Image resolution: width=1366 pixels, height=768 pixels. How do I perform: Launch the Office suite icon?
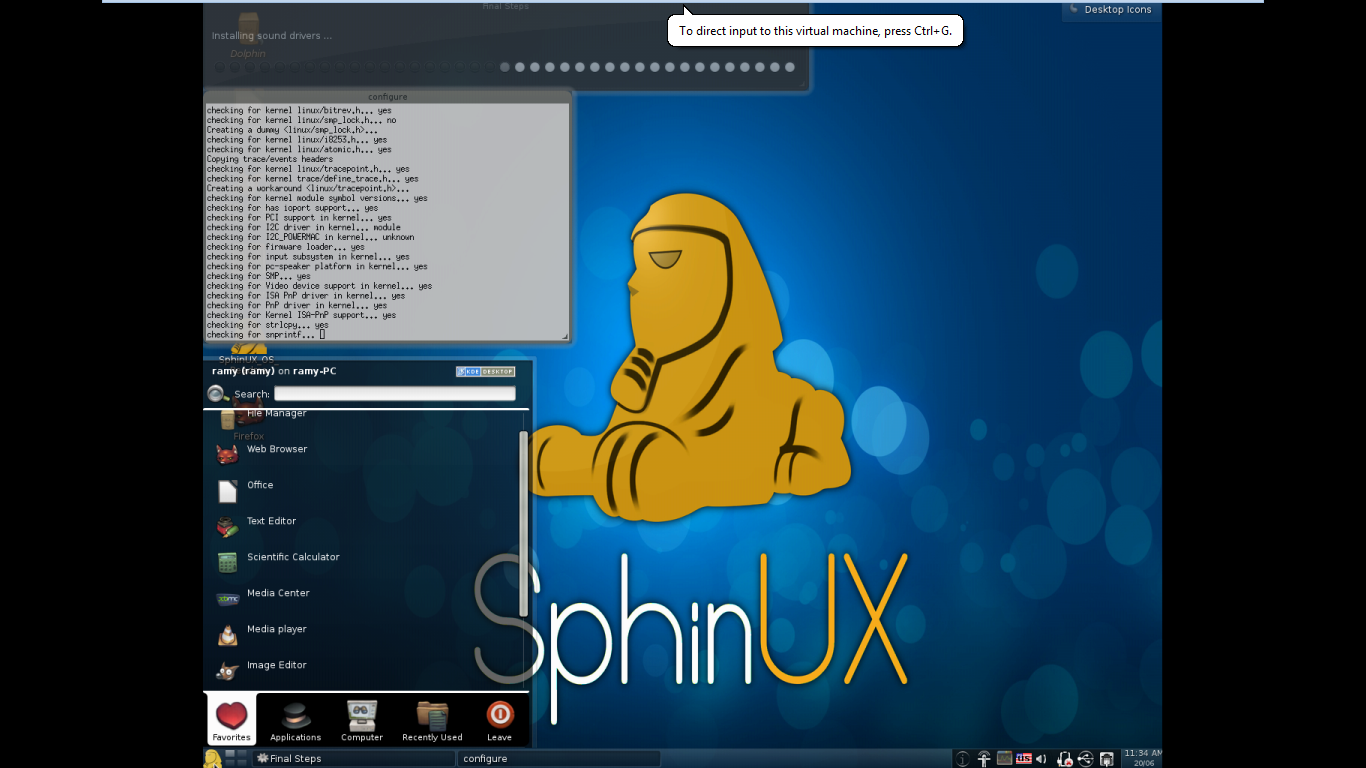[x=227, y=490]
